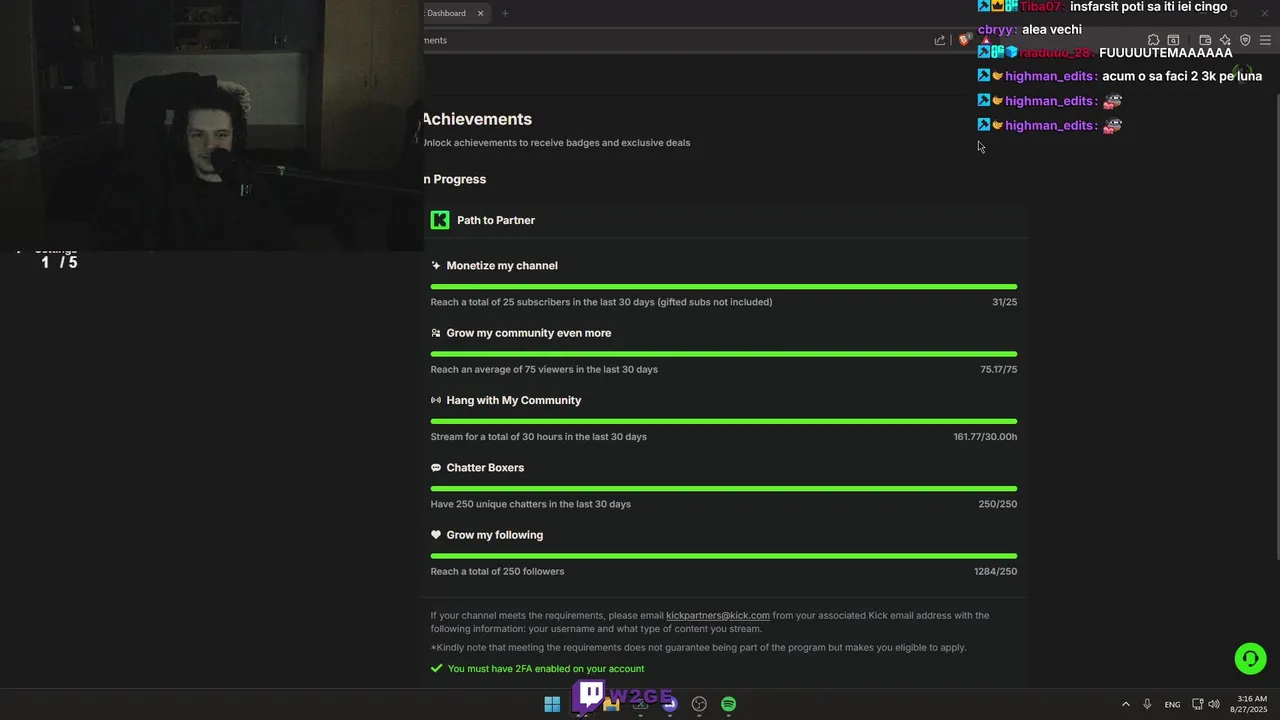Image resolution: width=1280 pixels, height=720 pixels.
Task: Click the kickpartners@kick.com email link
Action: tap(718, 615)
